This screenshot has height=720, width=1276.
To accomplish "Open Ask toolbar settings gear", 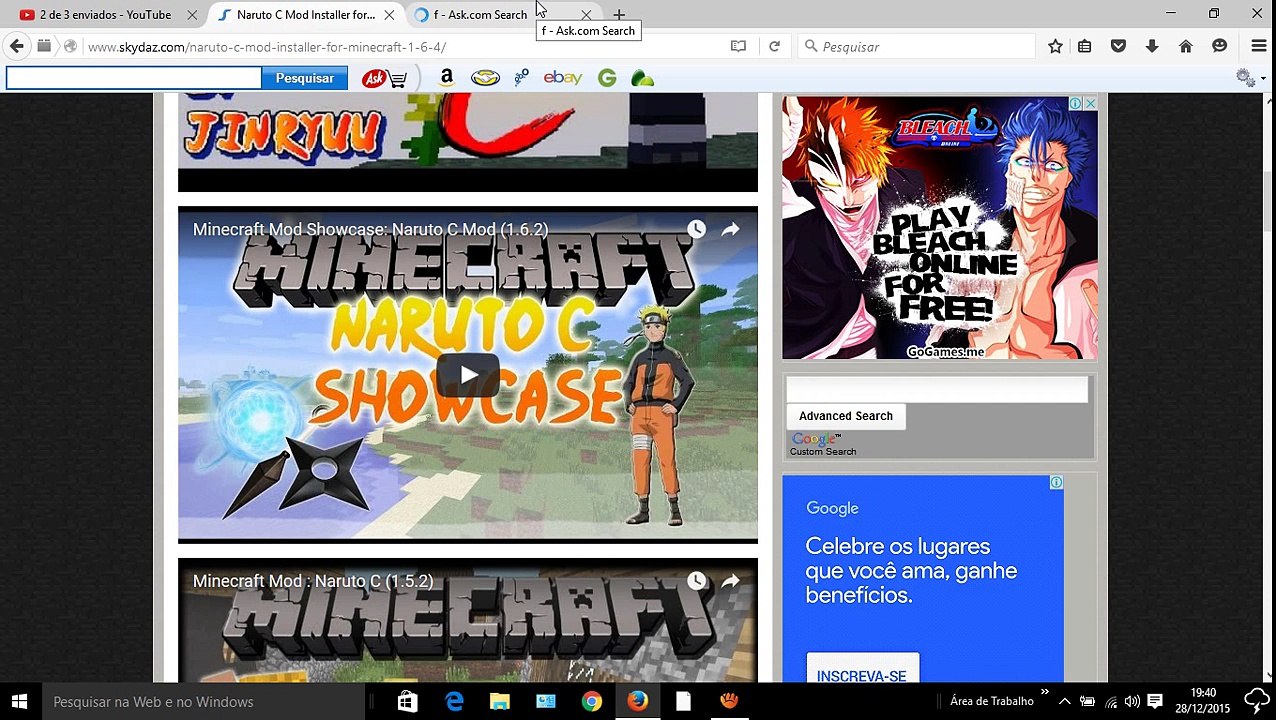I will (1246, 78).
